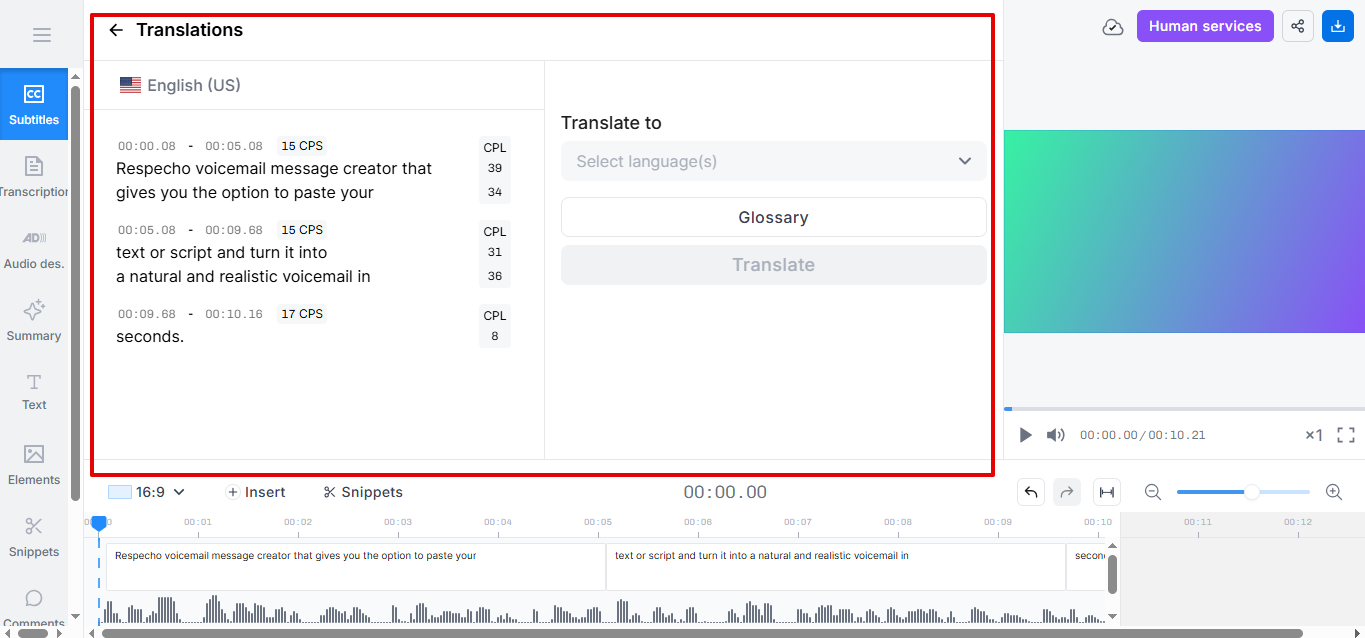The height and width of the screenshot is (638, 1365).
Task: Mute the video volume
Action: [x=1055, y=434]
